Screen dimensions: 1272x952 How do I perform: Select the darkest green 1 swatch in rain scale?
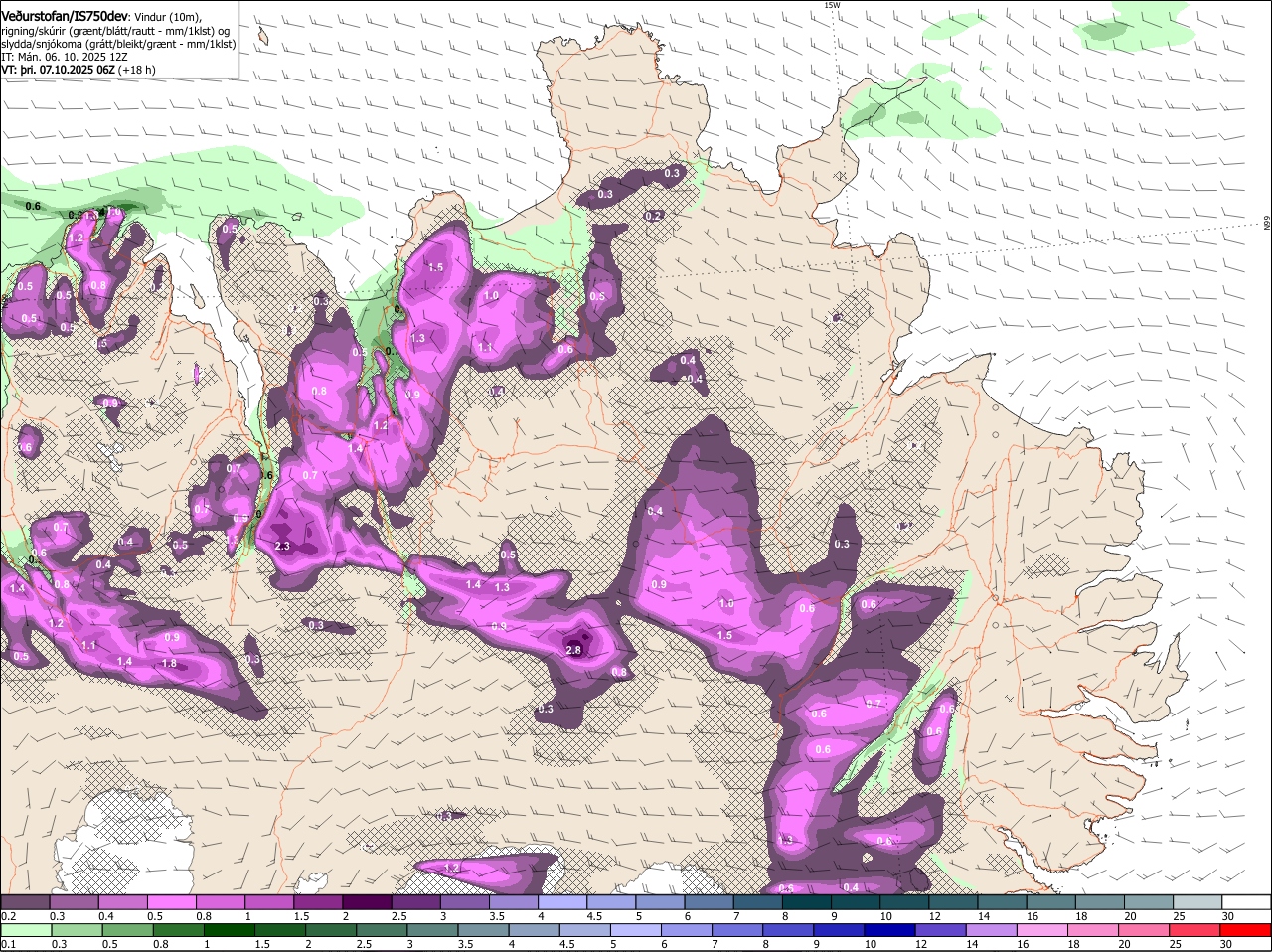pyautogui.click(x=230, y=931)
